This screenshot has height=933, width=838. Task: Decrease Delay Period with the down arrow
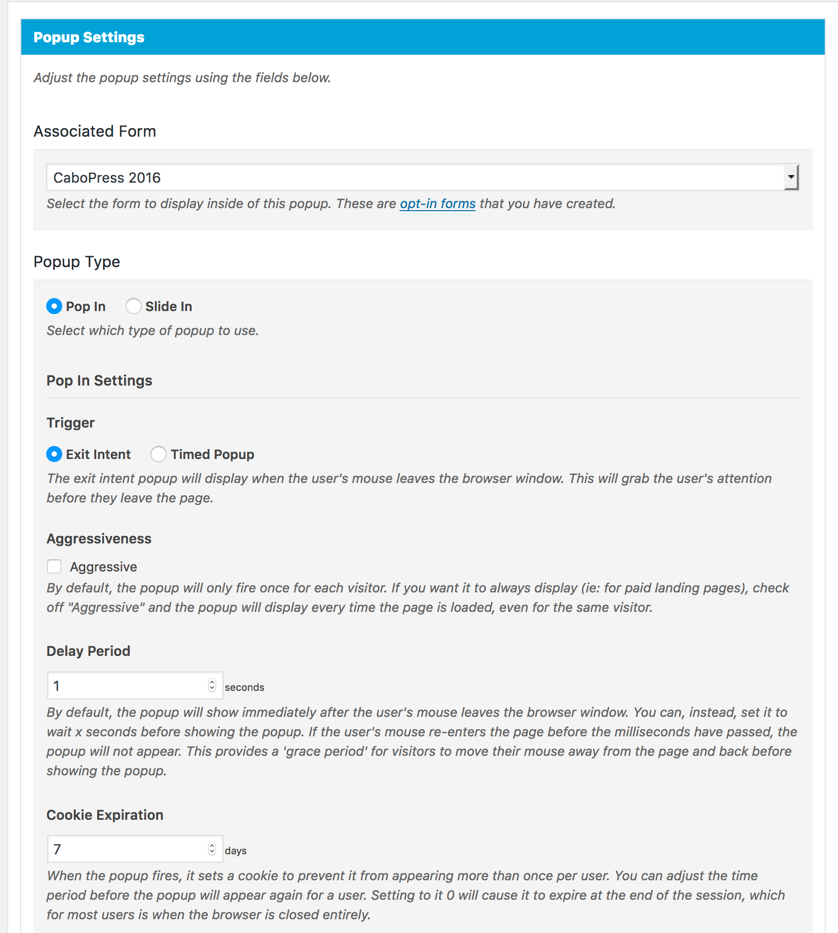(212, 690)
